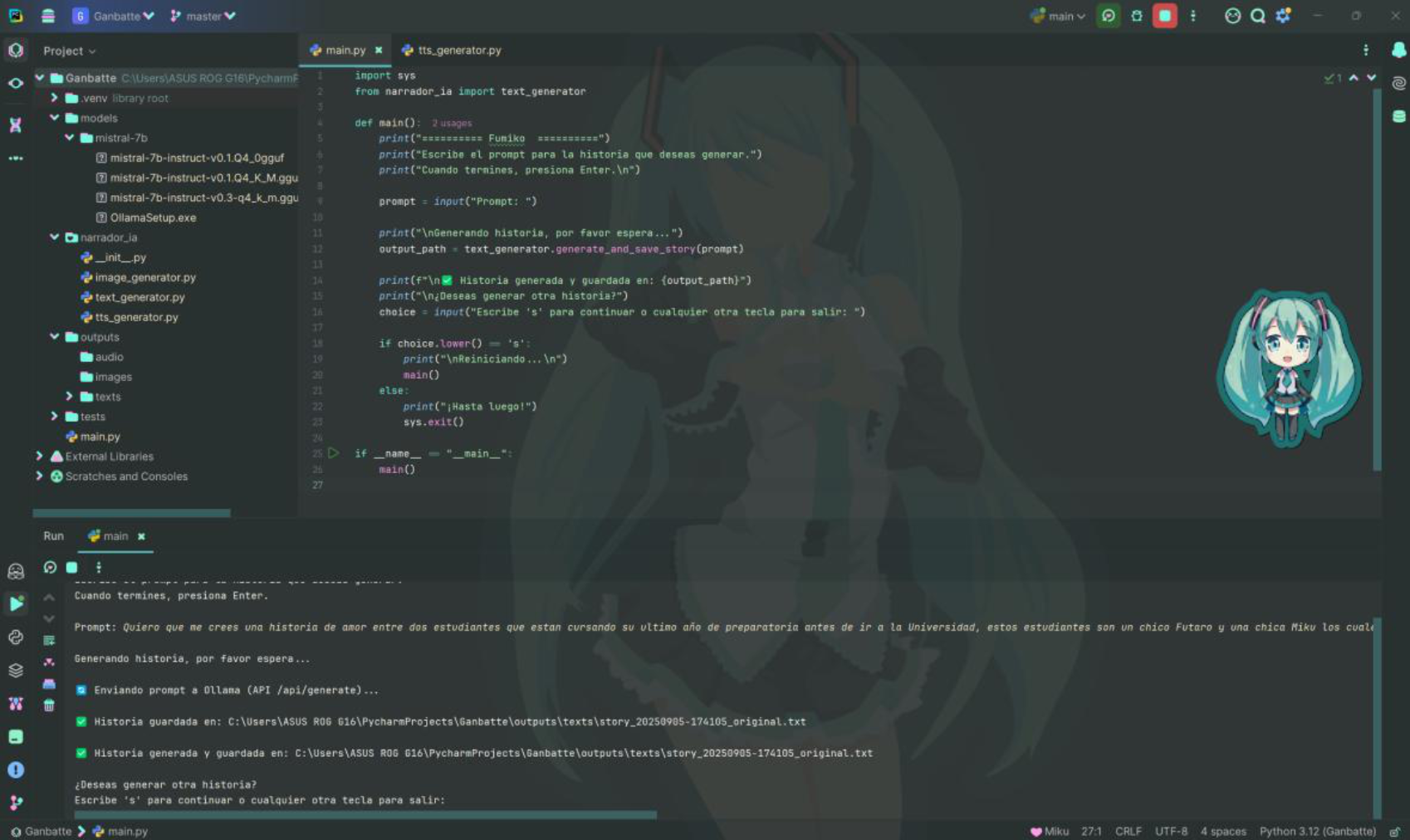Open the master branch dropdown
This screenshot has height=840, width=1410.
click(203, 16)
